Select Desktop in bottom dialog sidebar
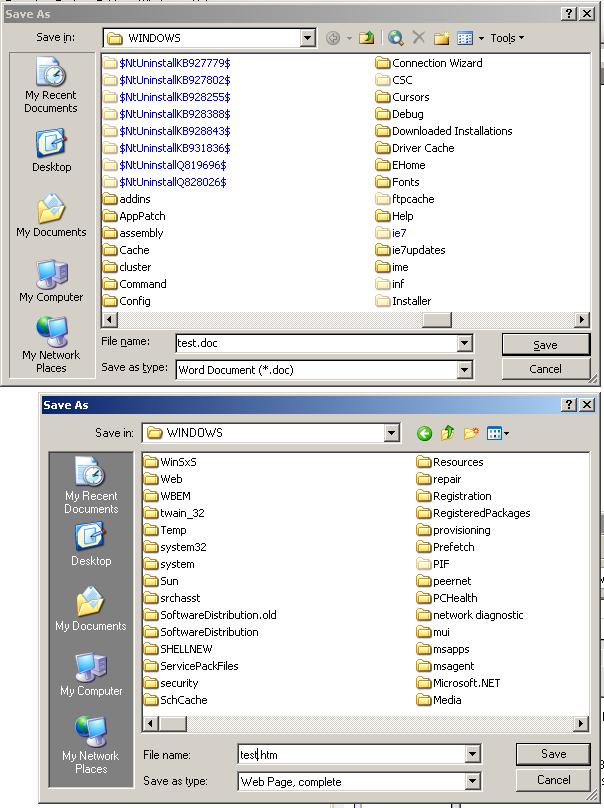The width and height of the screenshot is (604, 808). pyautogui.click(x=91, y=545)
